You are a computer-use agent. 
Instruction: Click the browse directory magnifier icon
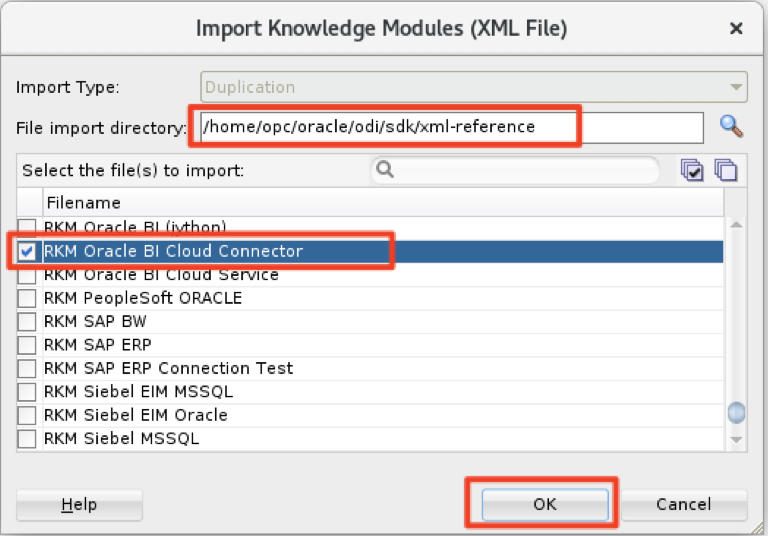point(732,126)
